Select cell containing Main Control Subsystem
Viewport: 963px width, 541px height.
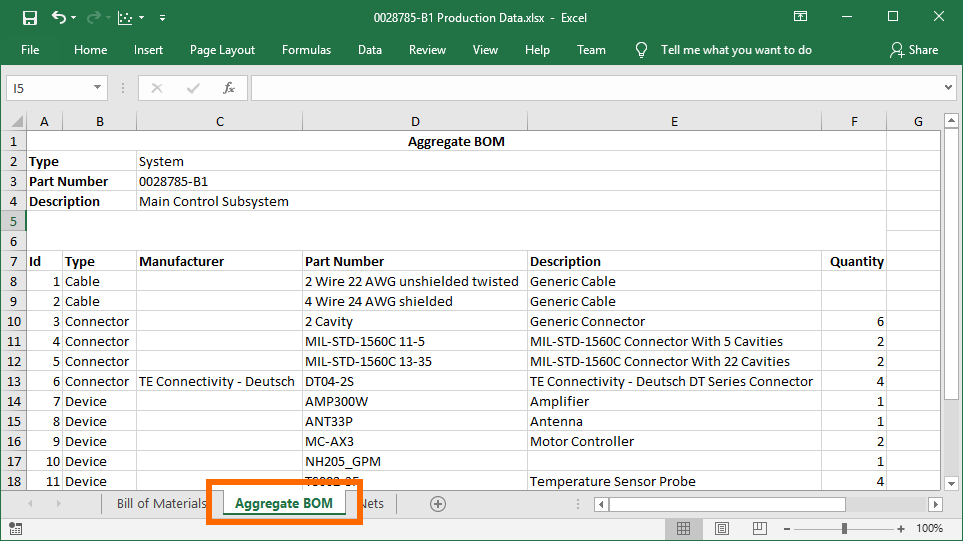point(214,201)
